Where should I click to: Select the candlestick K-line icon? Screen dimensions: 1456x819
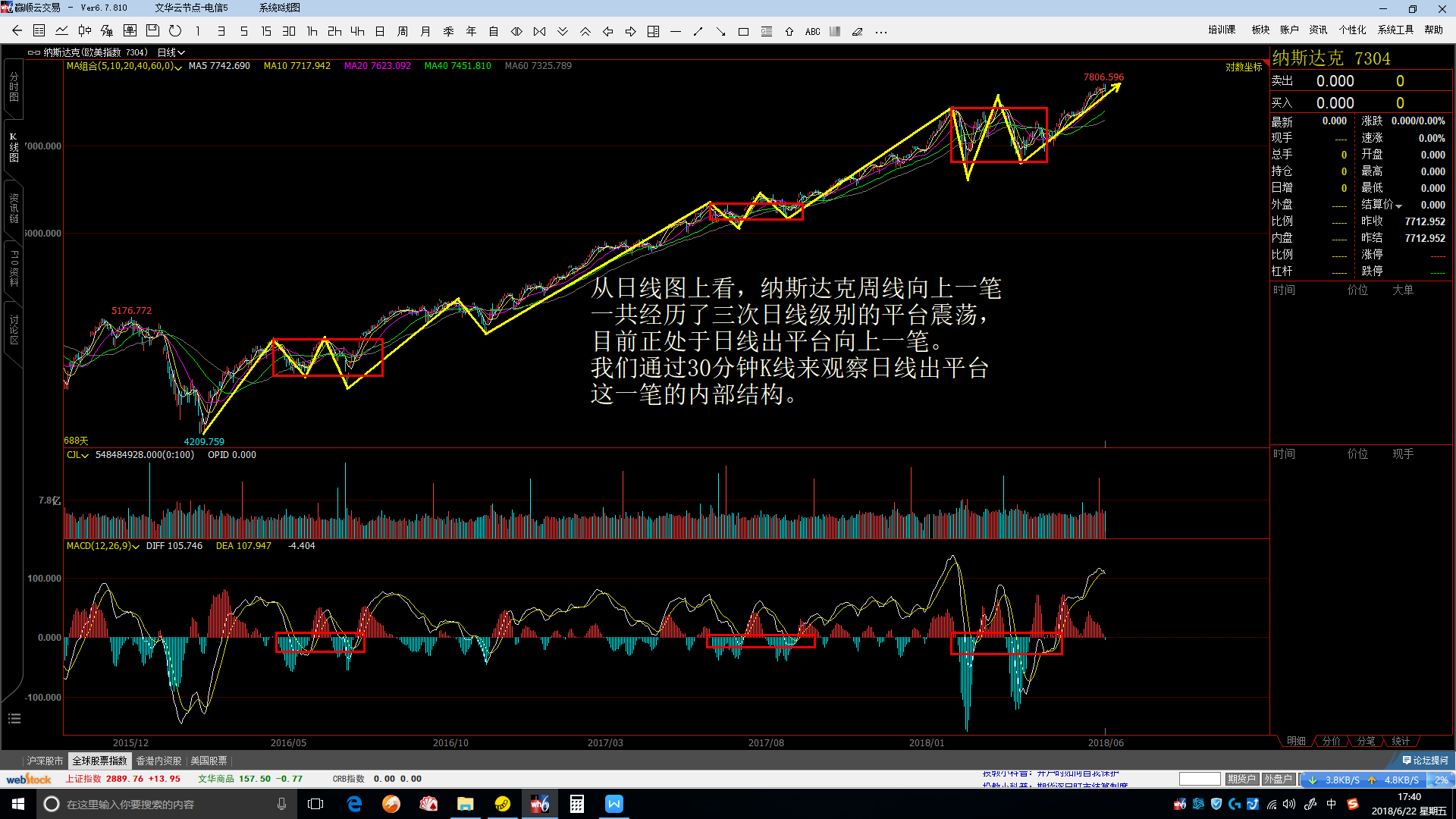pyautogui.click(x=85, y=31)
